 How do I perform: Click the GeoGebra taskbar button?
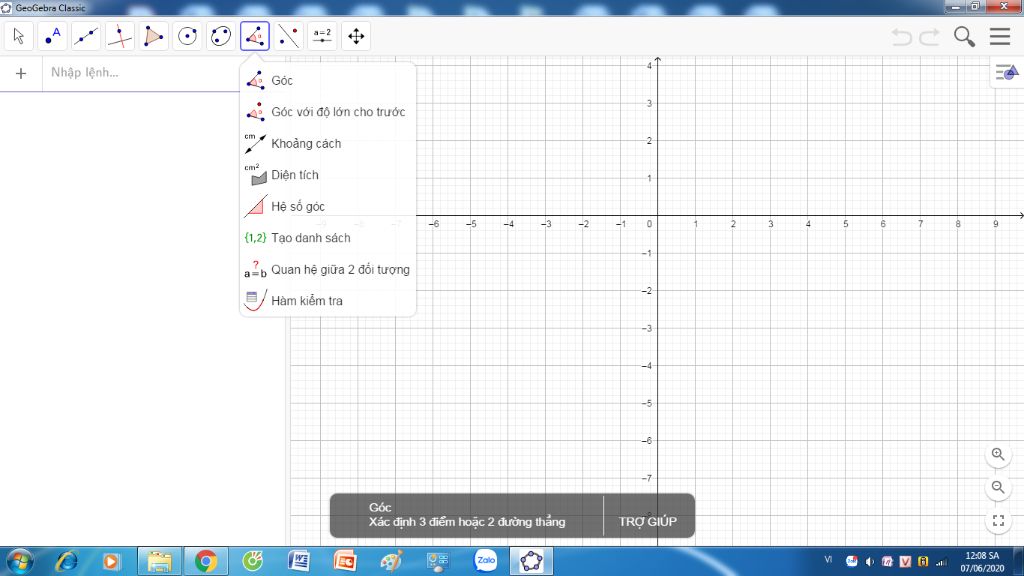click(532, 561)
